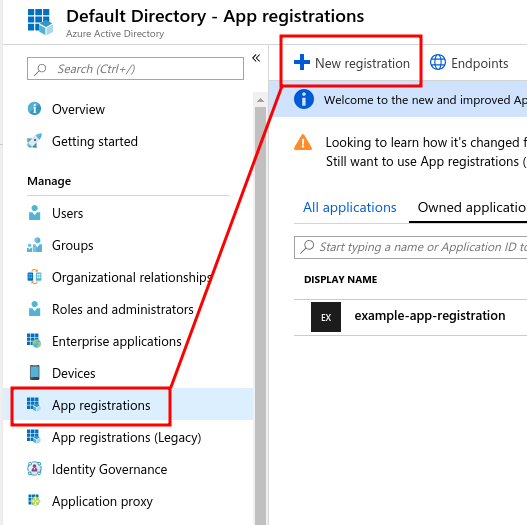Click the blue plus icon for new registration
Image resolution: width=527 pixels, height=525 pixels.
click(x=302, y=62)
